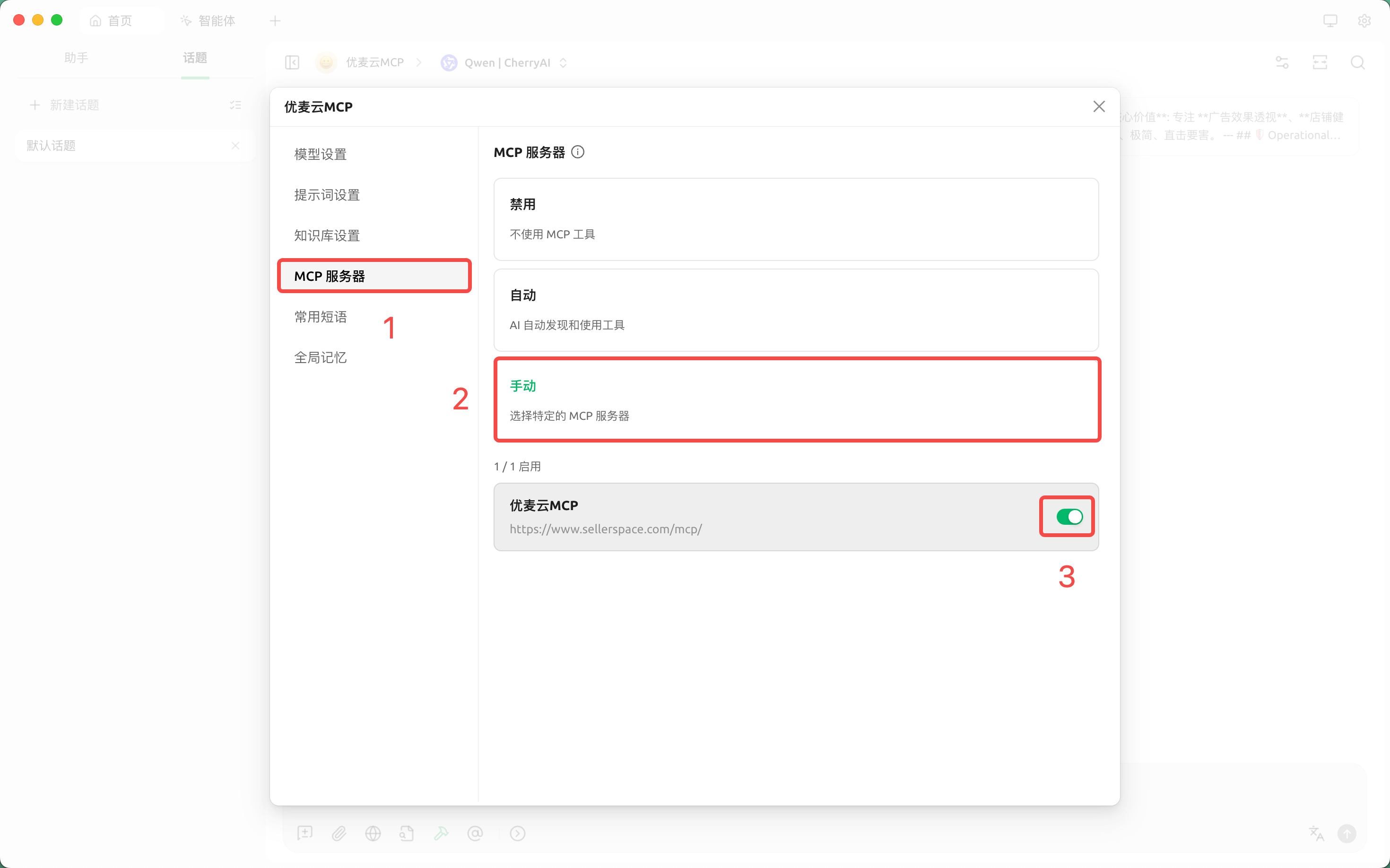The image size is (1390, 868).
Task: Open the info icon beside MCP 服务器 heading
Action: pos(578,152)
